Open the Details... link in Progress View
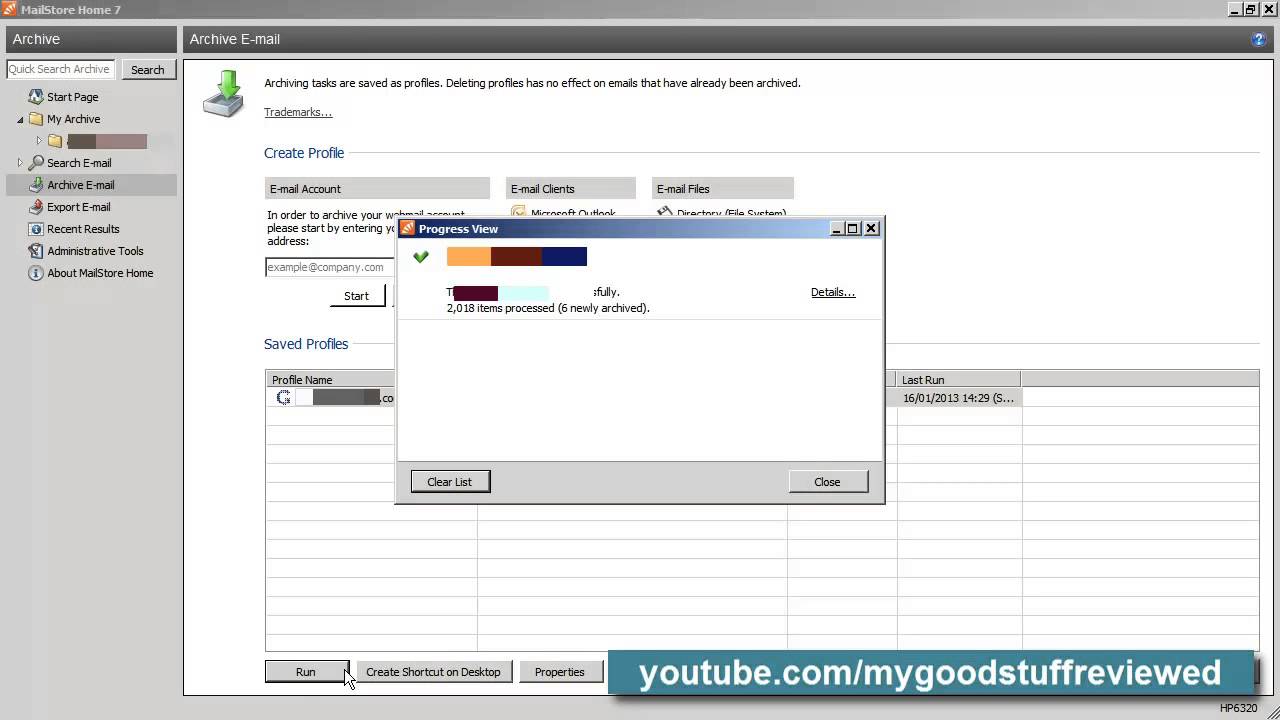 click(x=833, y=293)
